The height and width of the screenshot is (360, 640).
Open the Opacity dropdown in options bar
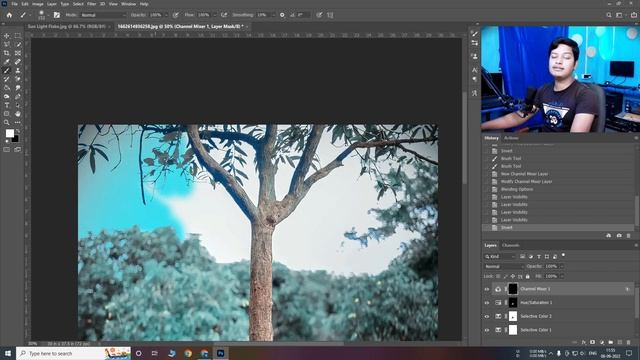coord(166,15)
